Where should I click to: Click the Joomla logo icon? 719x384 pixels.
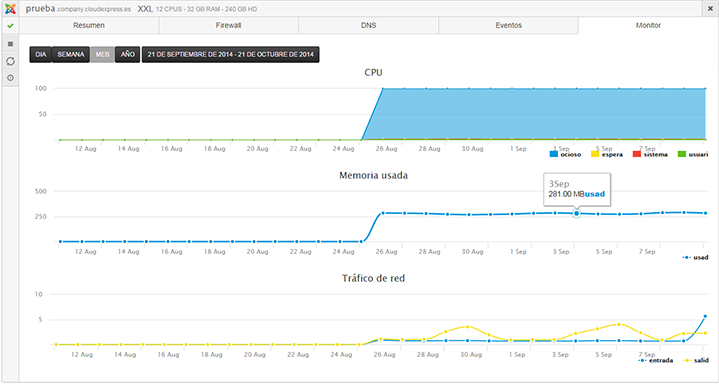tap(10, 9)
